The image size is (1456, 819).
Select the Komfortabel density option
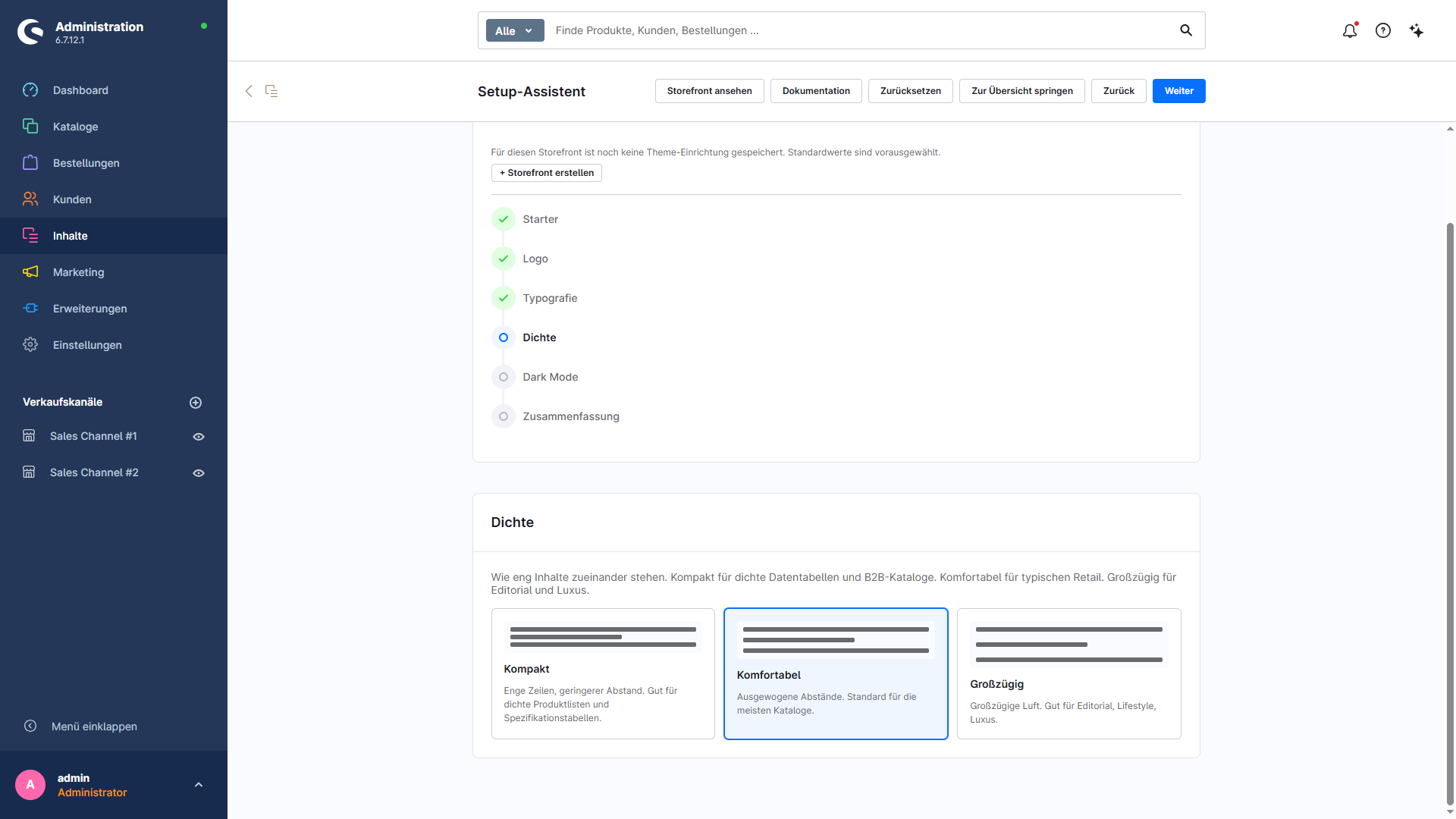click(x=836, y=673)
